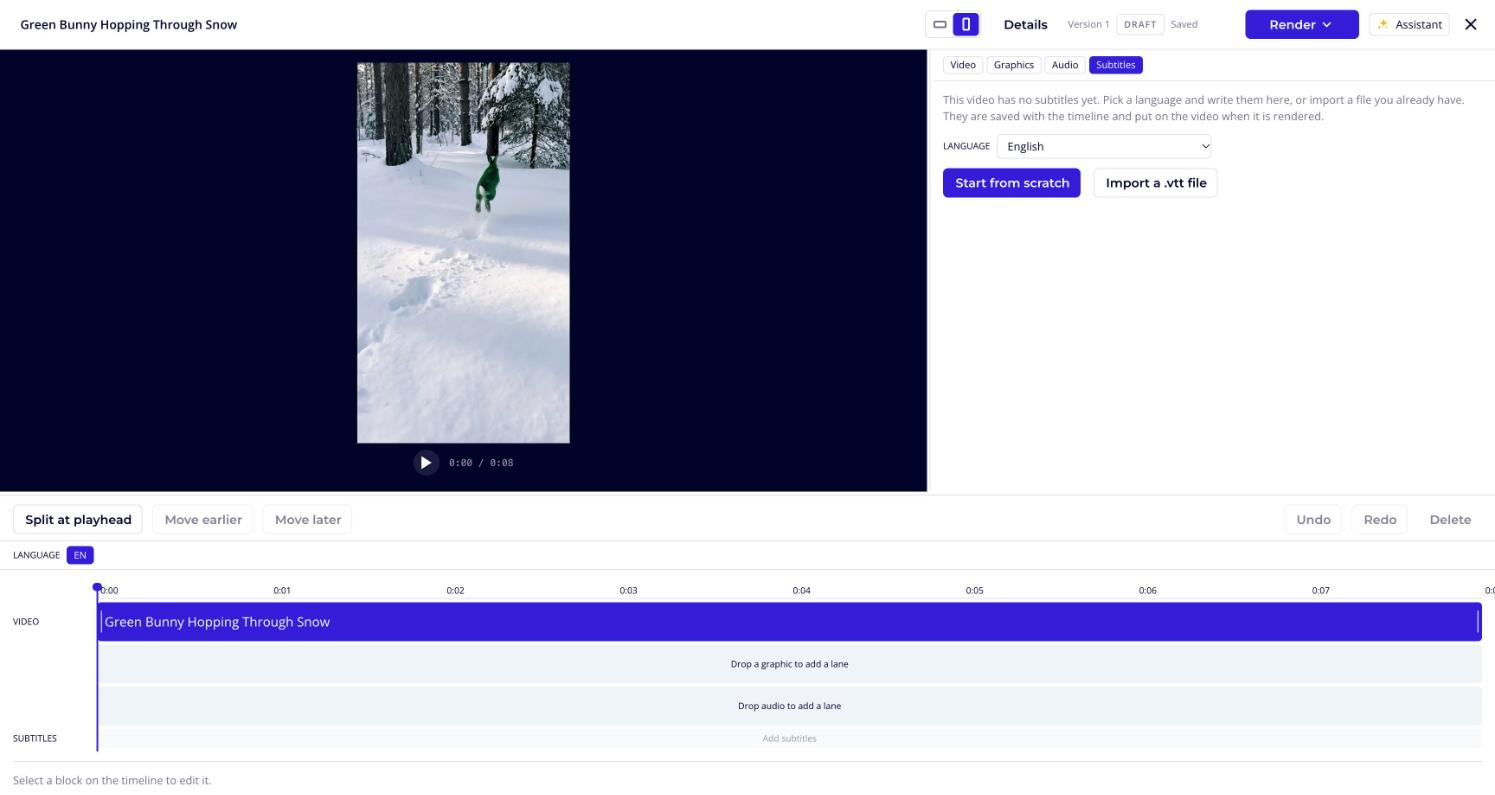Open the Details panel

point(1025,24)
